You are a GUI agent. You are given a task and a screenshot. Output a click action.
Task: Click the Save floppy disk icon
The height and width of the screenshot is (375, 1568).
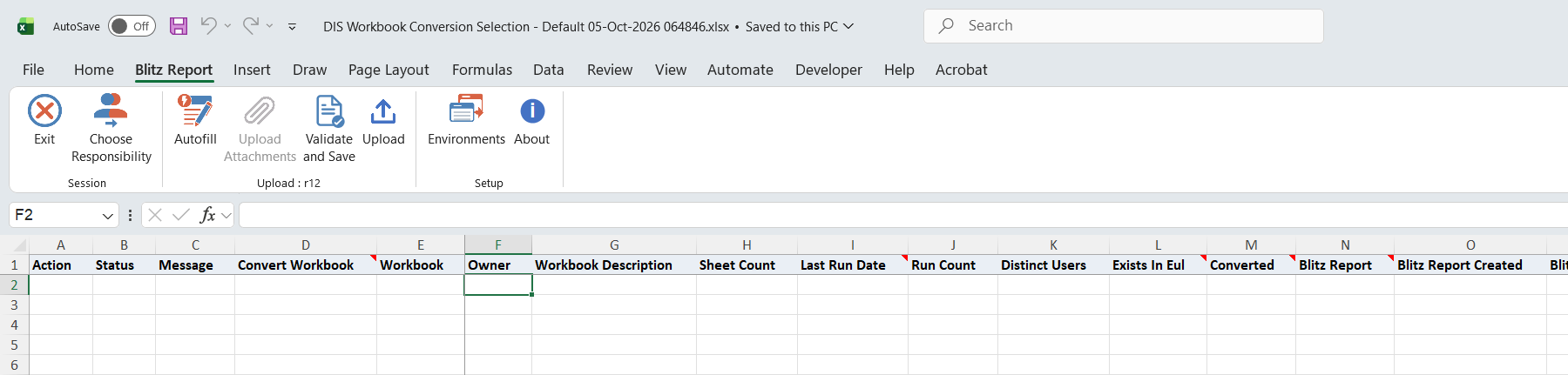click(x=179, y=26)
